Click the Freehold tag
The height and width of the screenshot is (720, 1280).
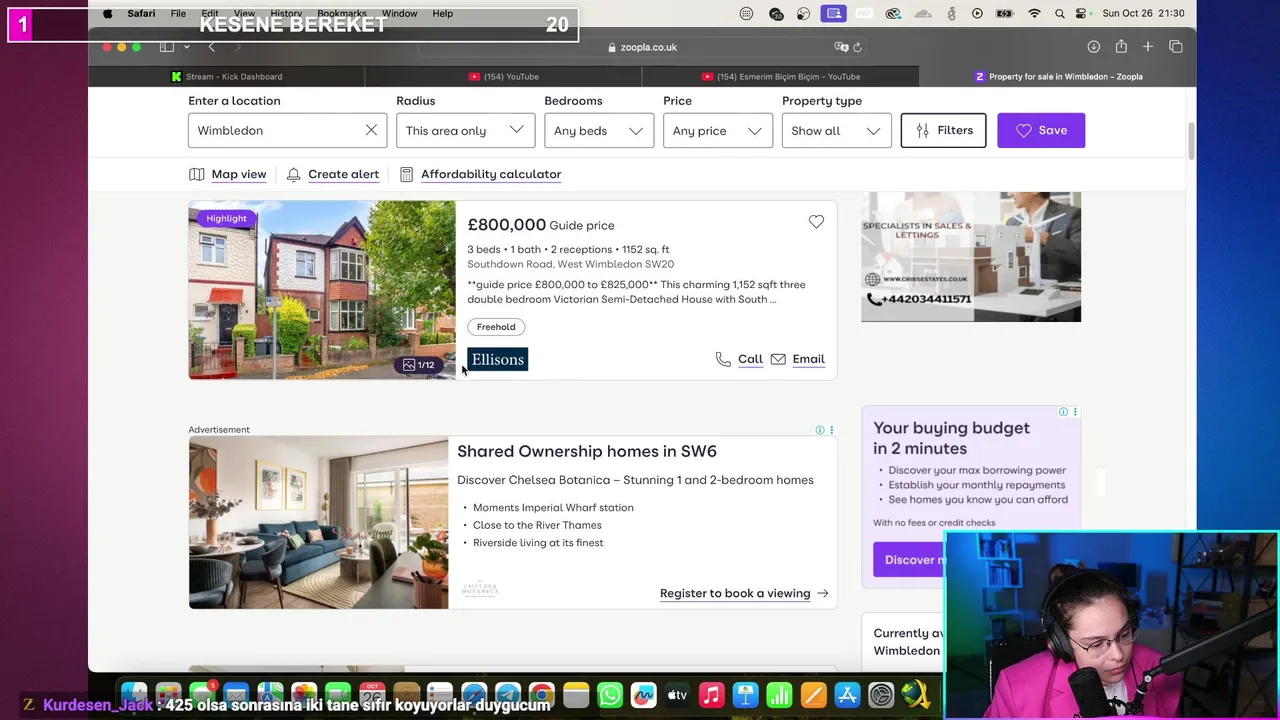point(496,327)
